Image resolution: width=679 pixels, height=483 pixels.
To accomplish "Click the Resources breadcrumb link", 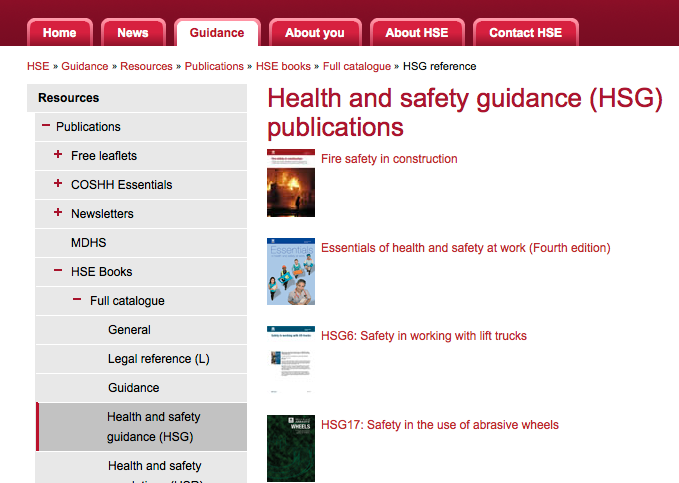I will click(146, 66).
